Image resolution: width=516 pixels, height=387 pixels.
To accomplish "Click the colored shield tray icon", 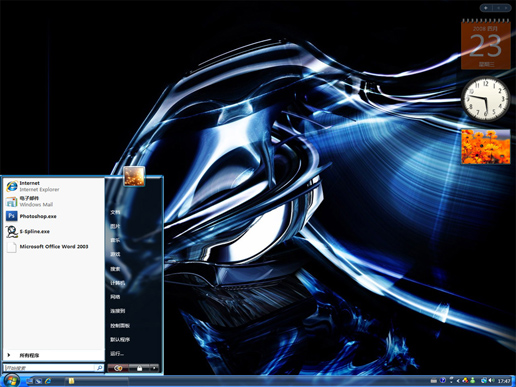I will point(465,380).
